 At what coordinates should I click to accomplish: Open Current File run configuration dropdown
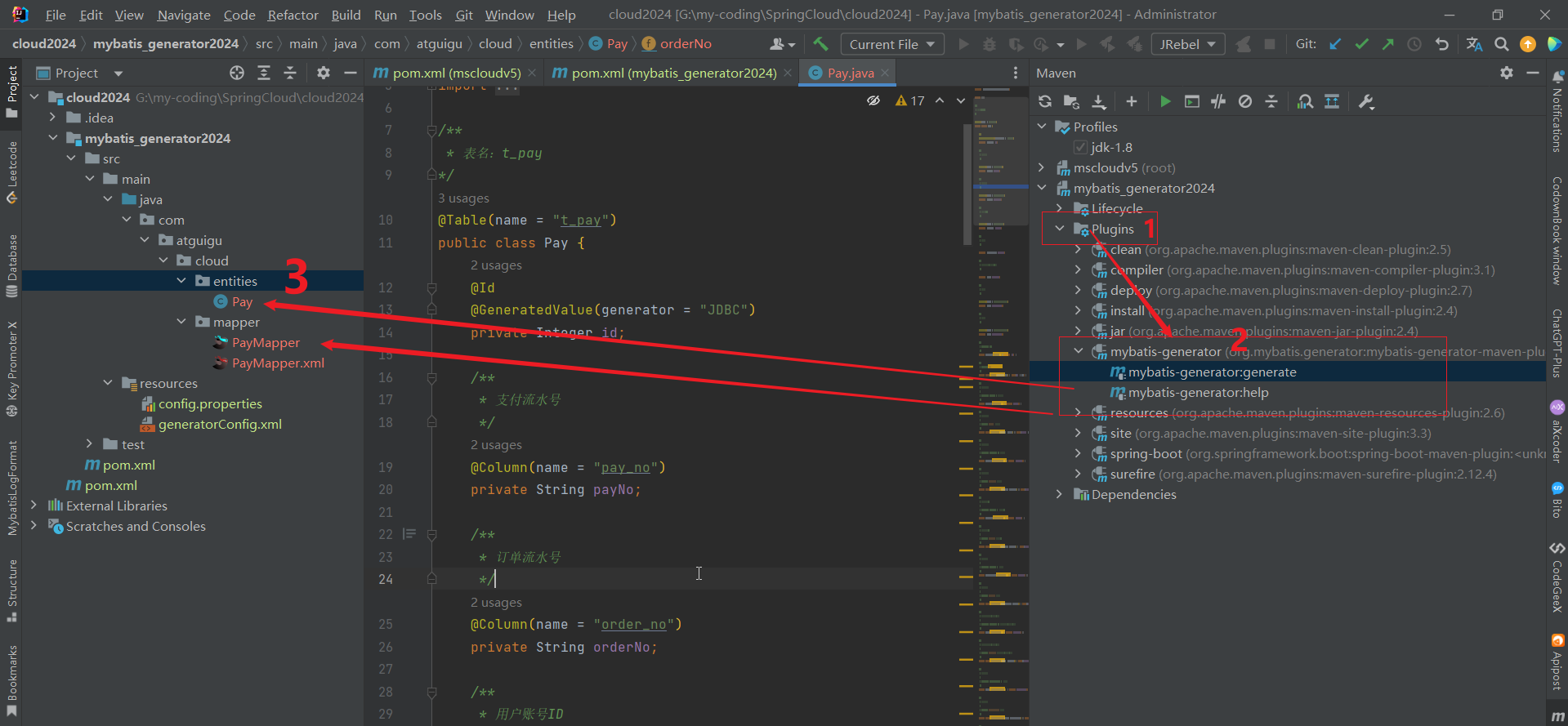coord(891,44)
